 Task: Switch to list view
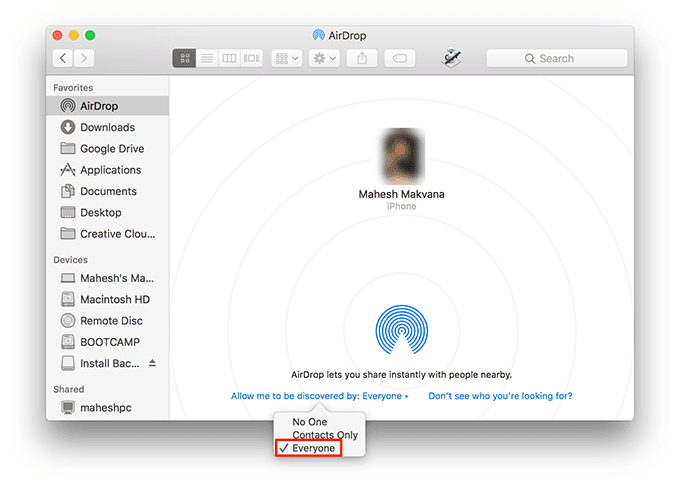pyautogui.click(x=207, y=58)
